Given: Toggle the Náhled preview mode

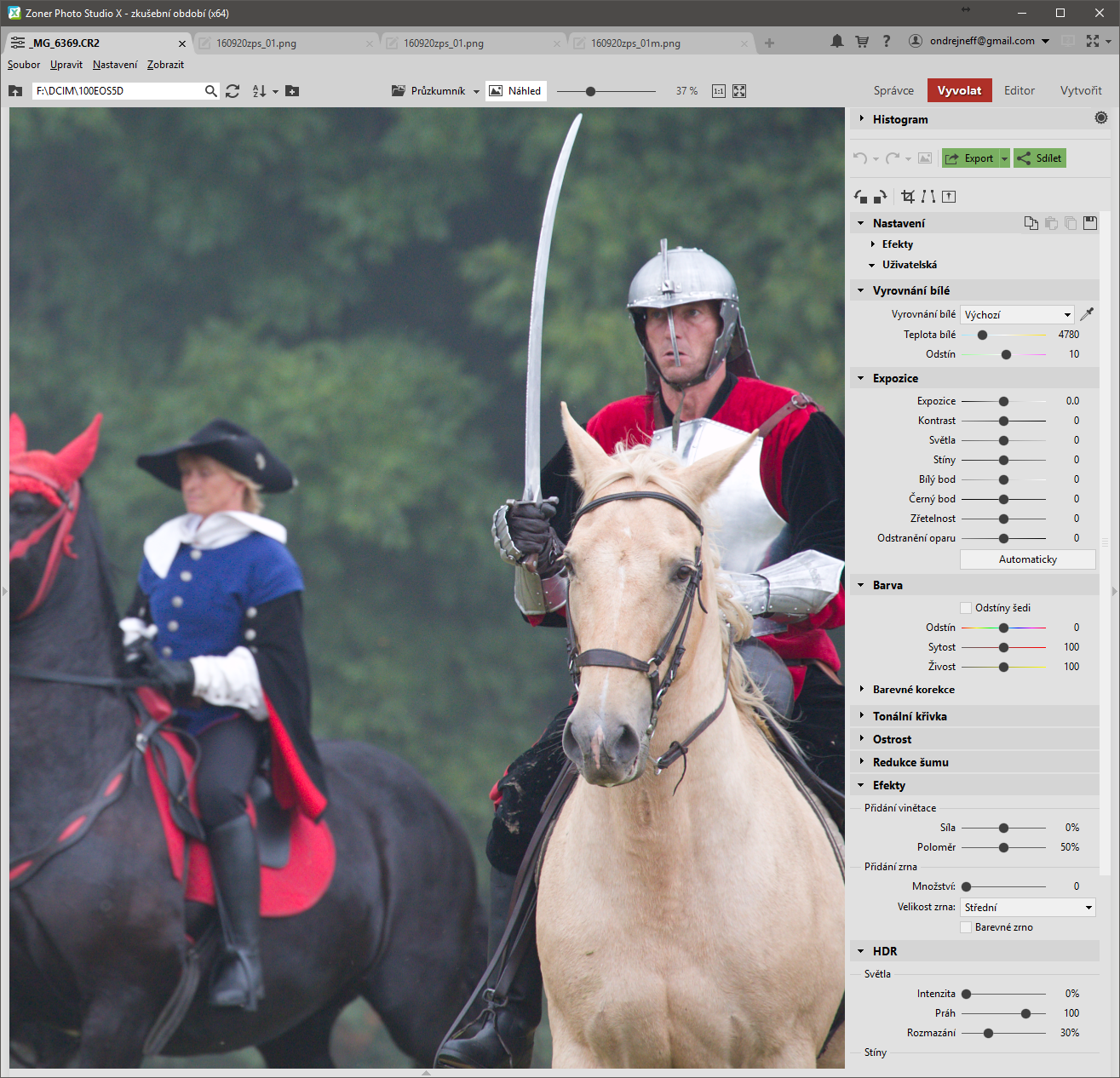Looking at the screenshot, I should pos(516,91).
